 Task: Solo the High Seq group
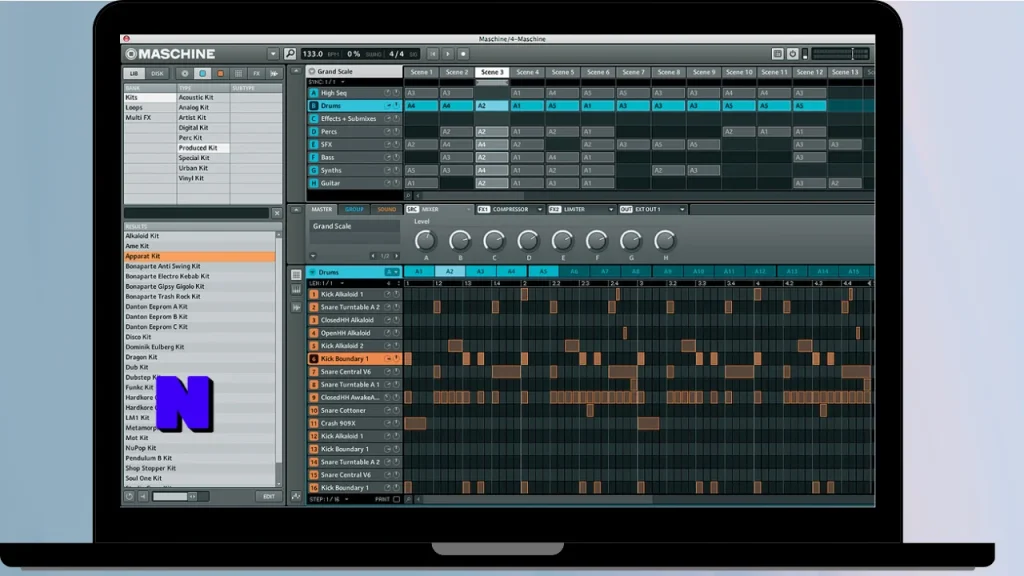388,93
